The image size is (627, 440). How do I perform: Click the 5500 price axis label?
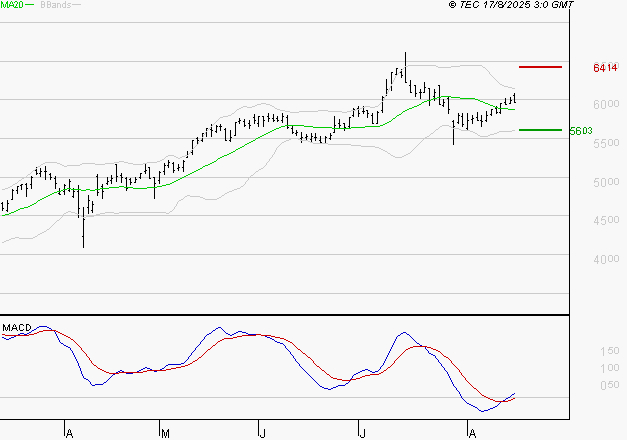point(605,145)
